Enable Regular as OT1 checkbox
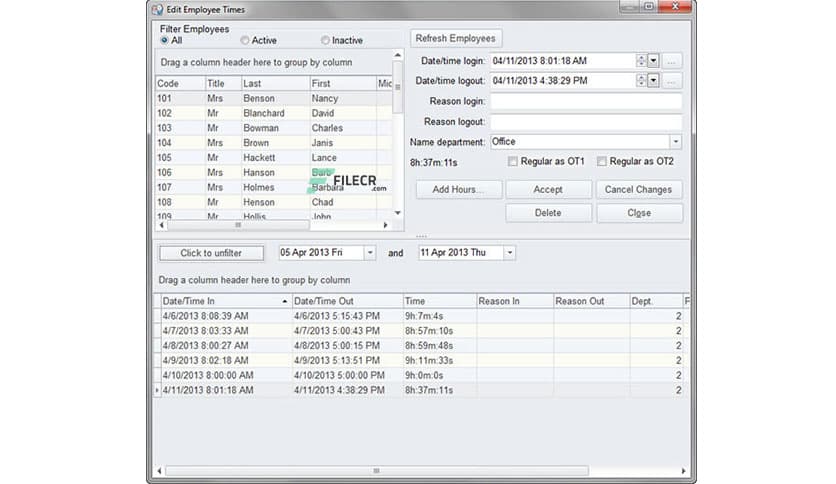 513,161
